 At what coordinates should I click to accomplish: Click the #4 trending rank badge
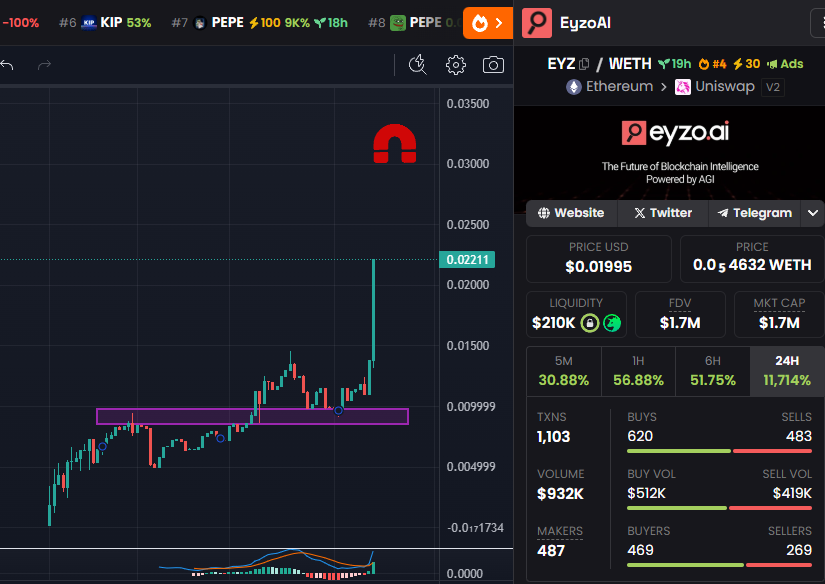point(712,64)
